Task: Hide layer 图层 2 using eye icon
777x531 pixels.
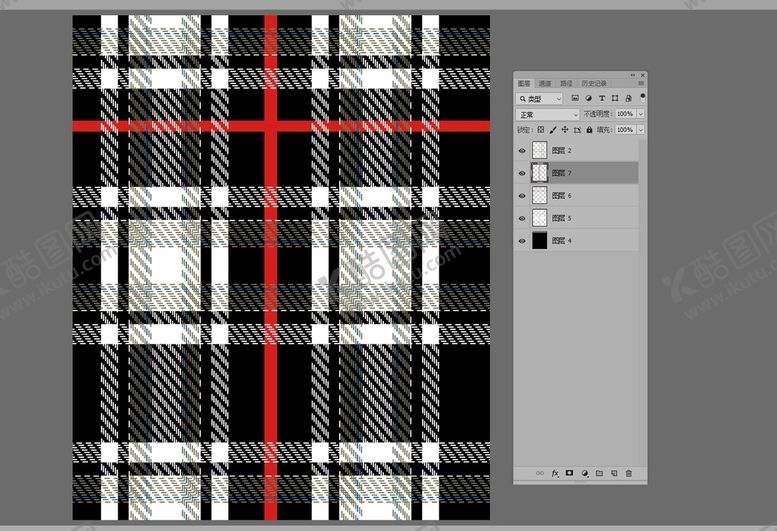Action: coord(522,150)
